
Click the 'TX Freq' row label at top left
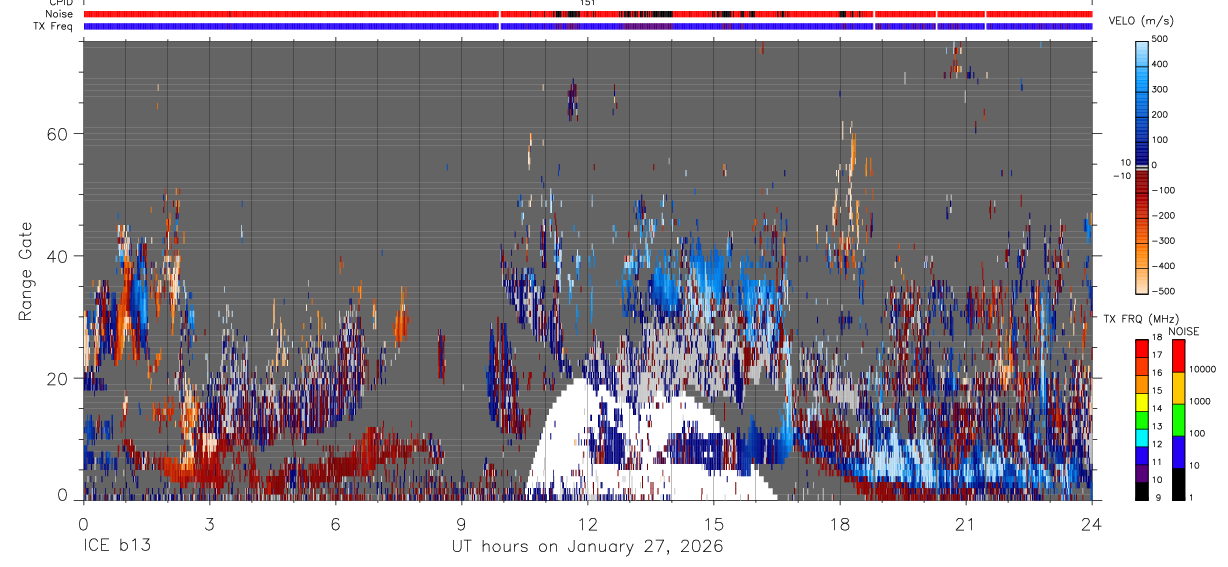[53, 26]
